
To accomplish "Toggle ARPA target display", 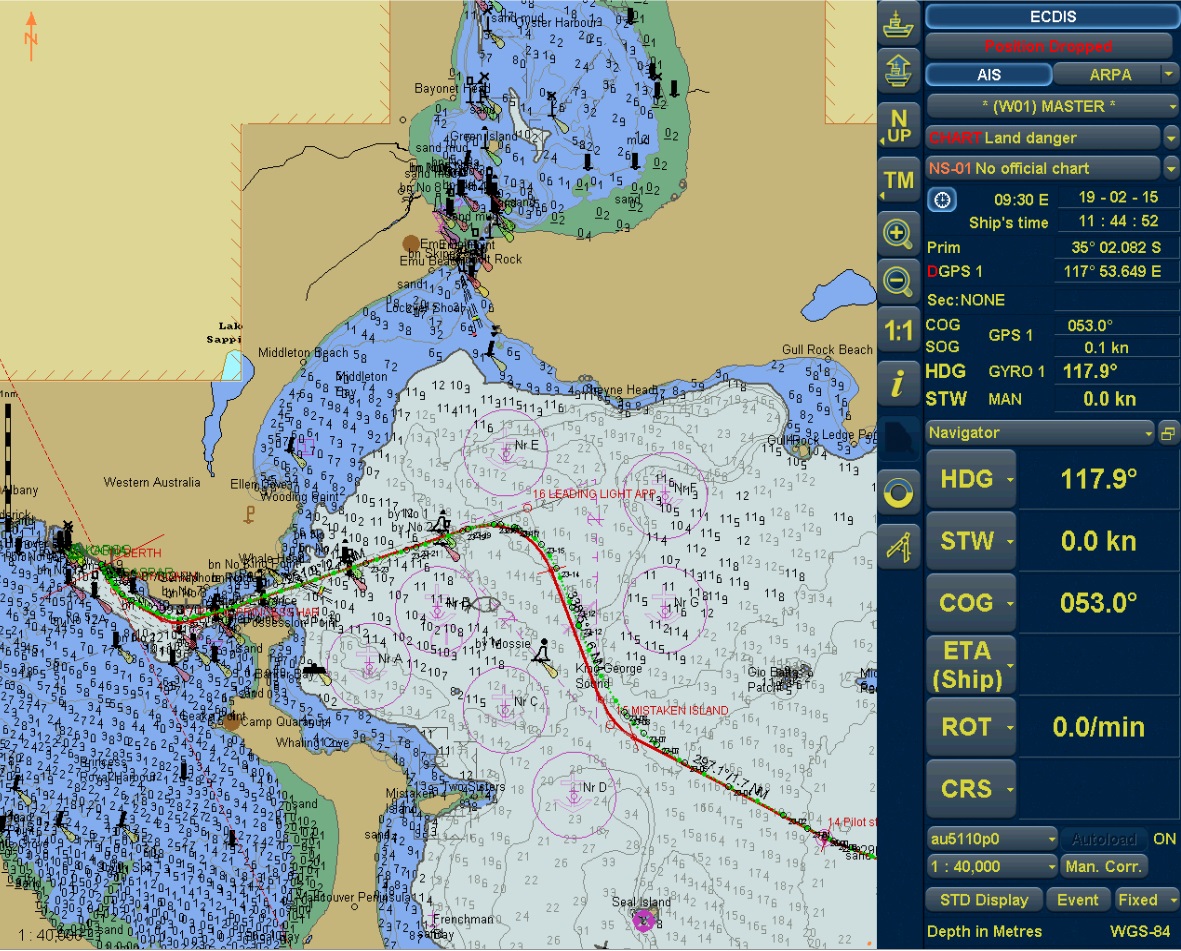I will (x=1109, y=75).
